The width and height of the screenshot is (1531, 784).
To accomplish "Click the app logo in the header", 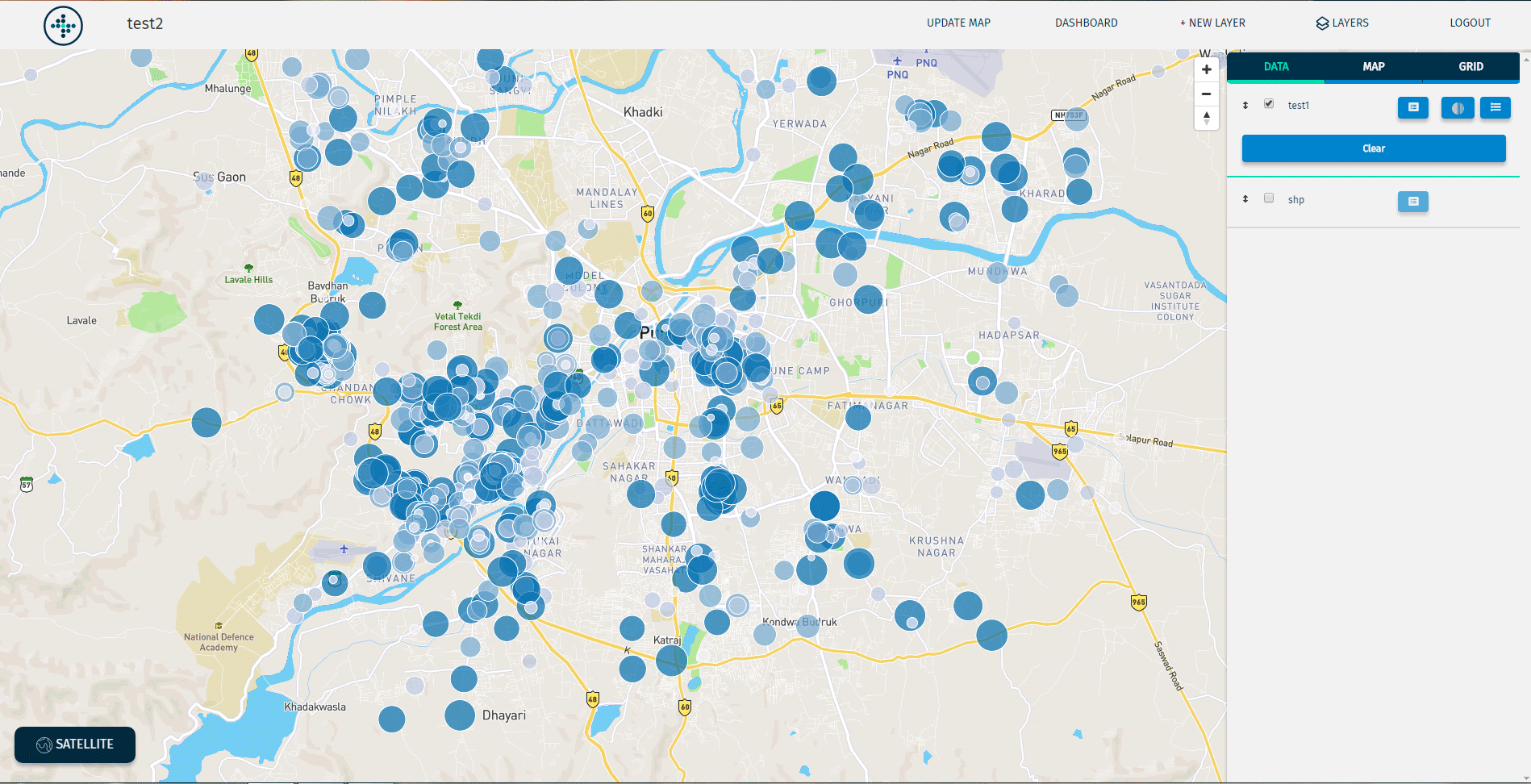I will [x=63, y=26].
